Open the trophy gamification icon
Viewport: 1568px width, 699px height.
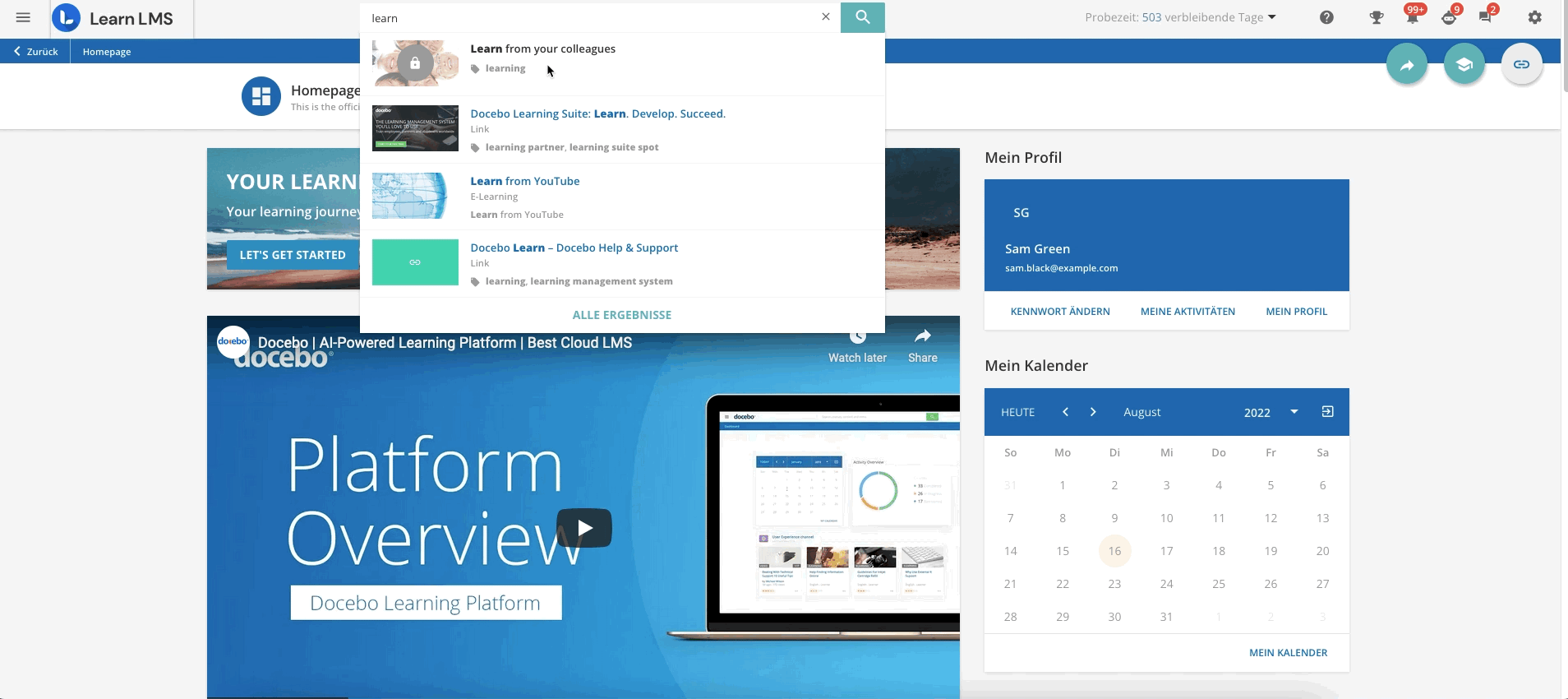point(1377,17)
